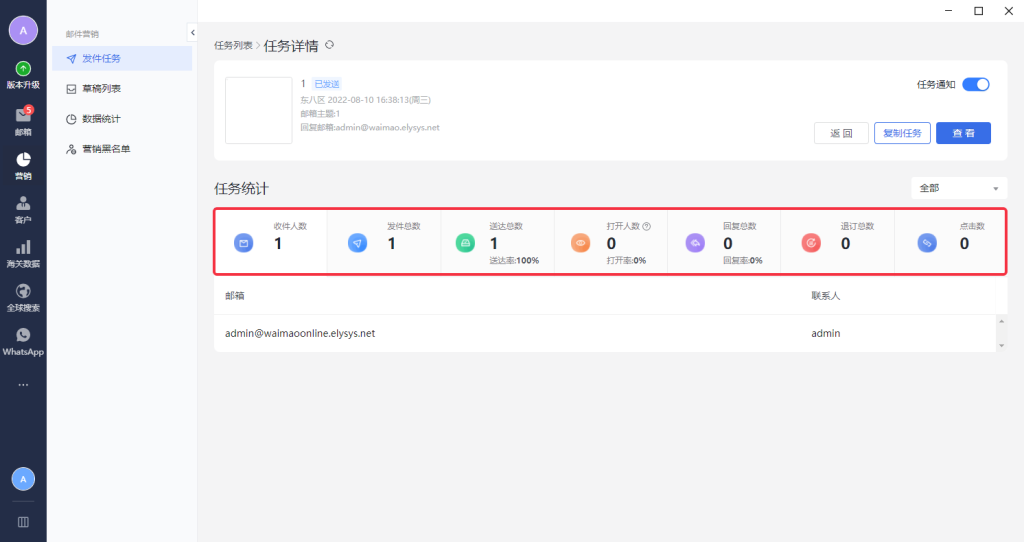Open 营销黑名单 menu item
Screen dimensions: 1024x542
point(105,149)
